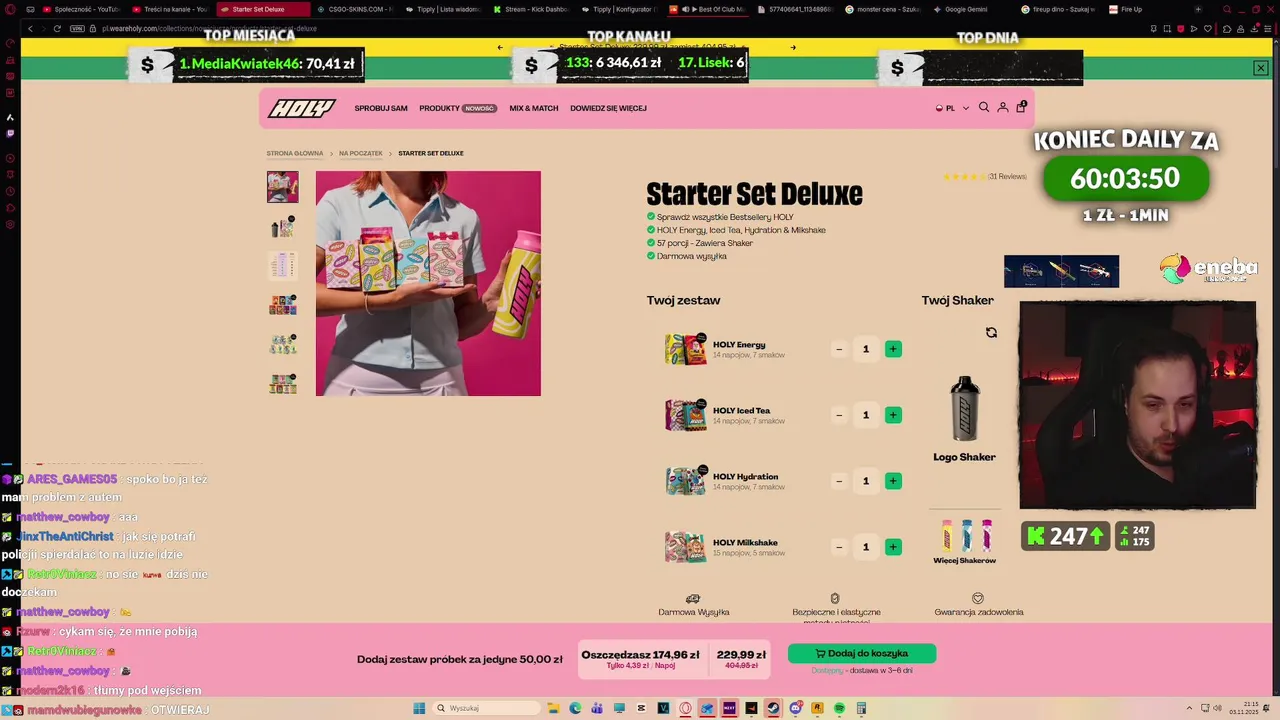Select the Logo Shaker image

click(x=965, y=408)
